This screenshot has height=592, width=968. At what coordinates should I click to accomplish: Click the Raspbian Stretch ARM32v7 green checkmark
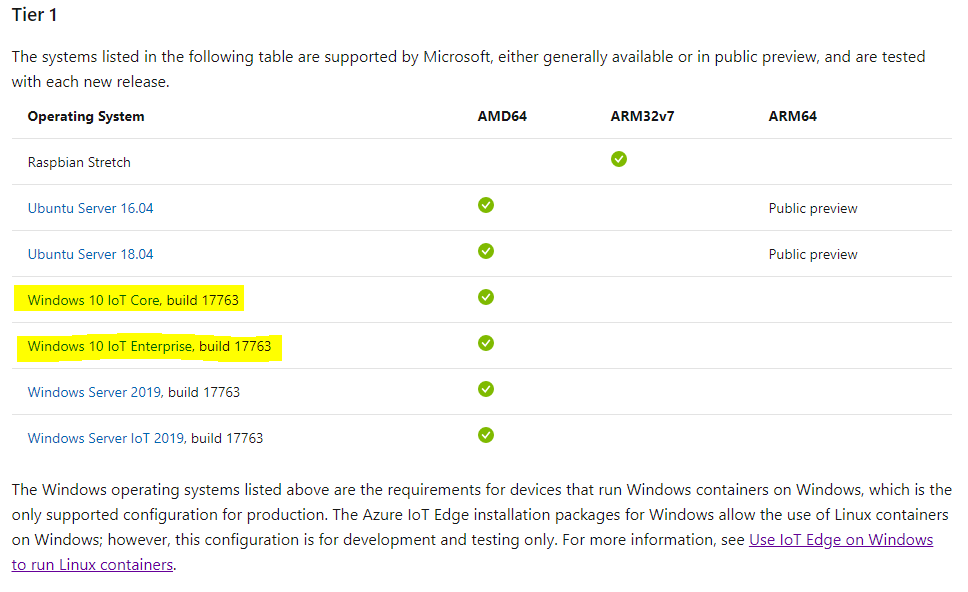pyautogui.click(x=619, y=159)
